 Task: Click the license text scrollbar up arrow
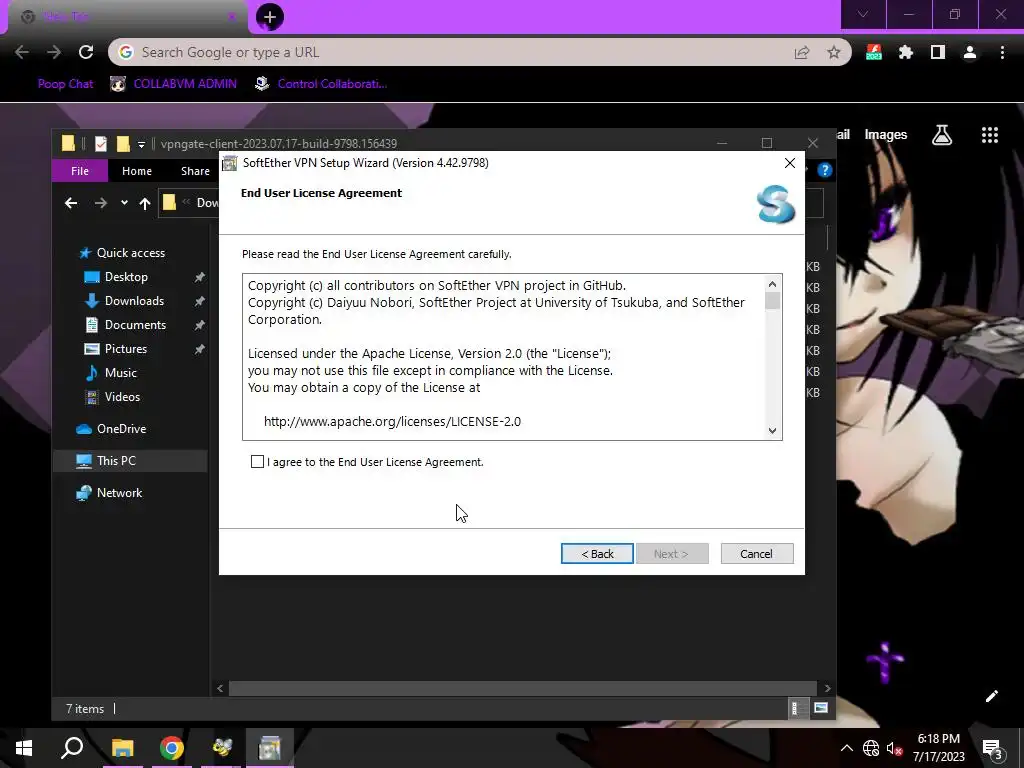tap(773, 284)
